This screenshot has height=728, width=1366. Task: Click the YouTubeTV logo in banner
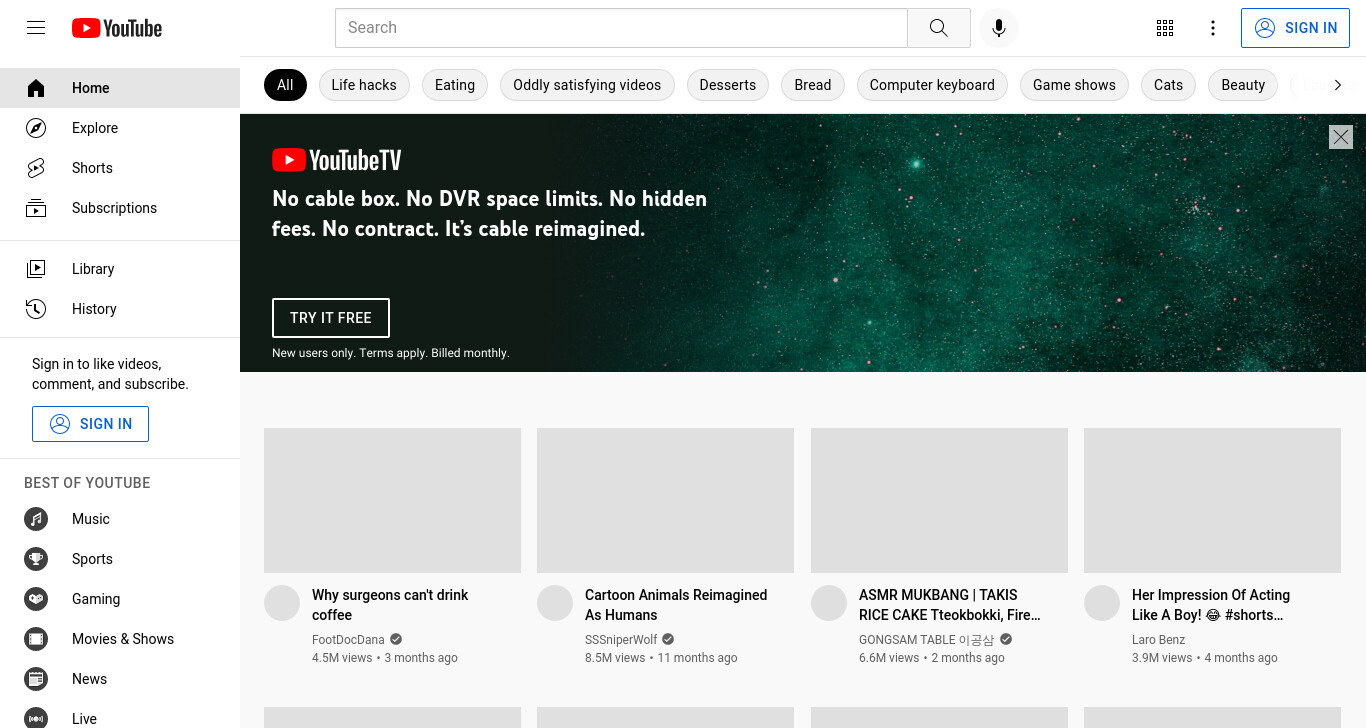[x=337, y=160]
